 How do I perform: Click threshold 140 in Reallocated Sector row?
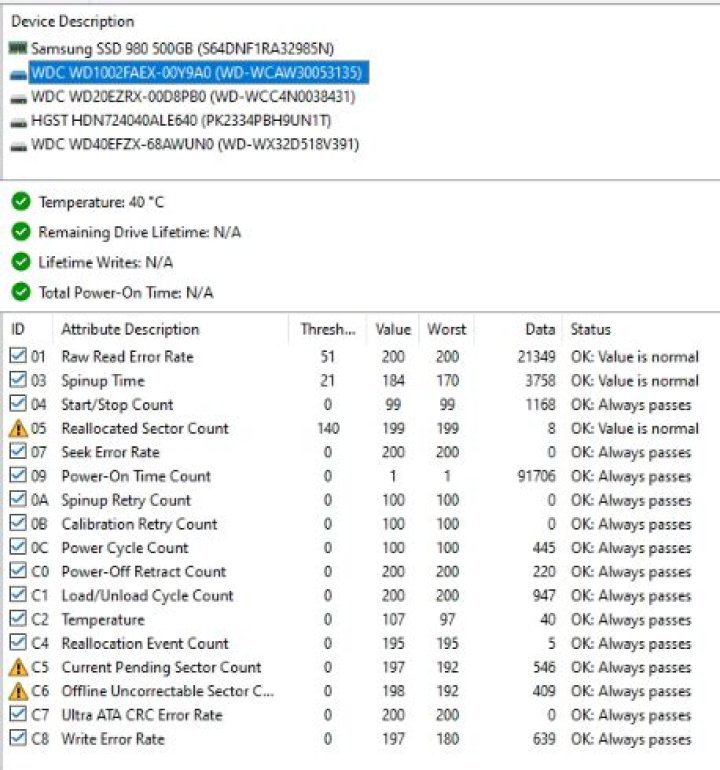point(328,428)
